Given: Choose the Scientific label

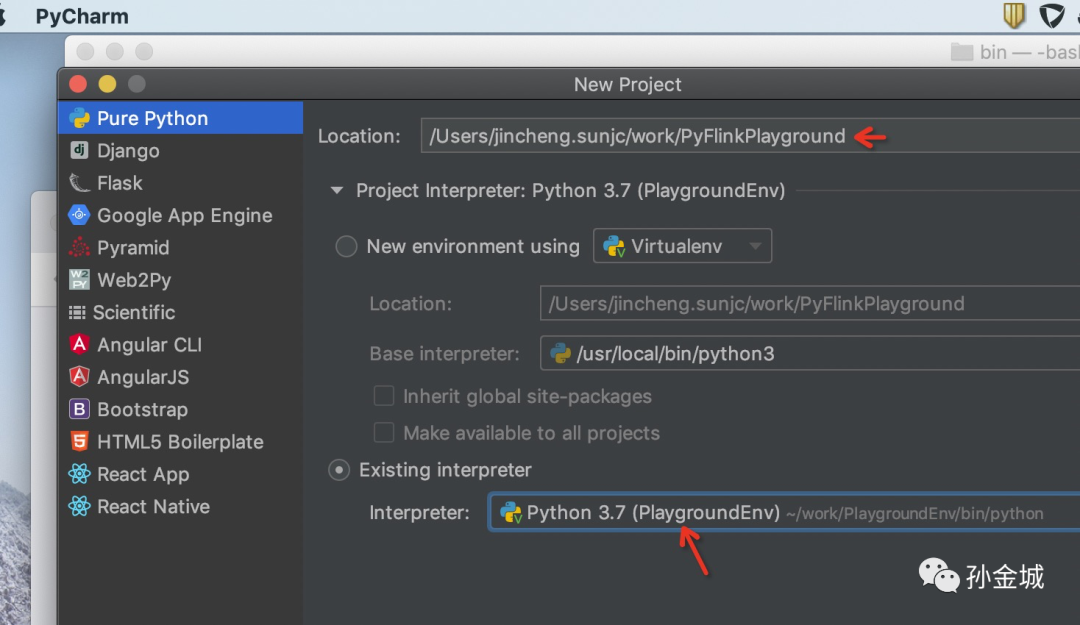Looking at the screenshot, I should click(x=134, y=312).
